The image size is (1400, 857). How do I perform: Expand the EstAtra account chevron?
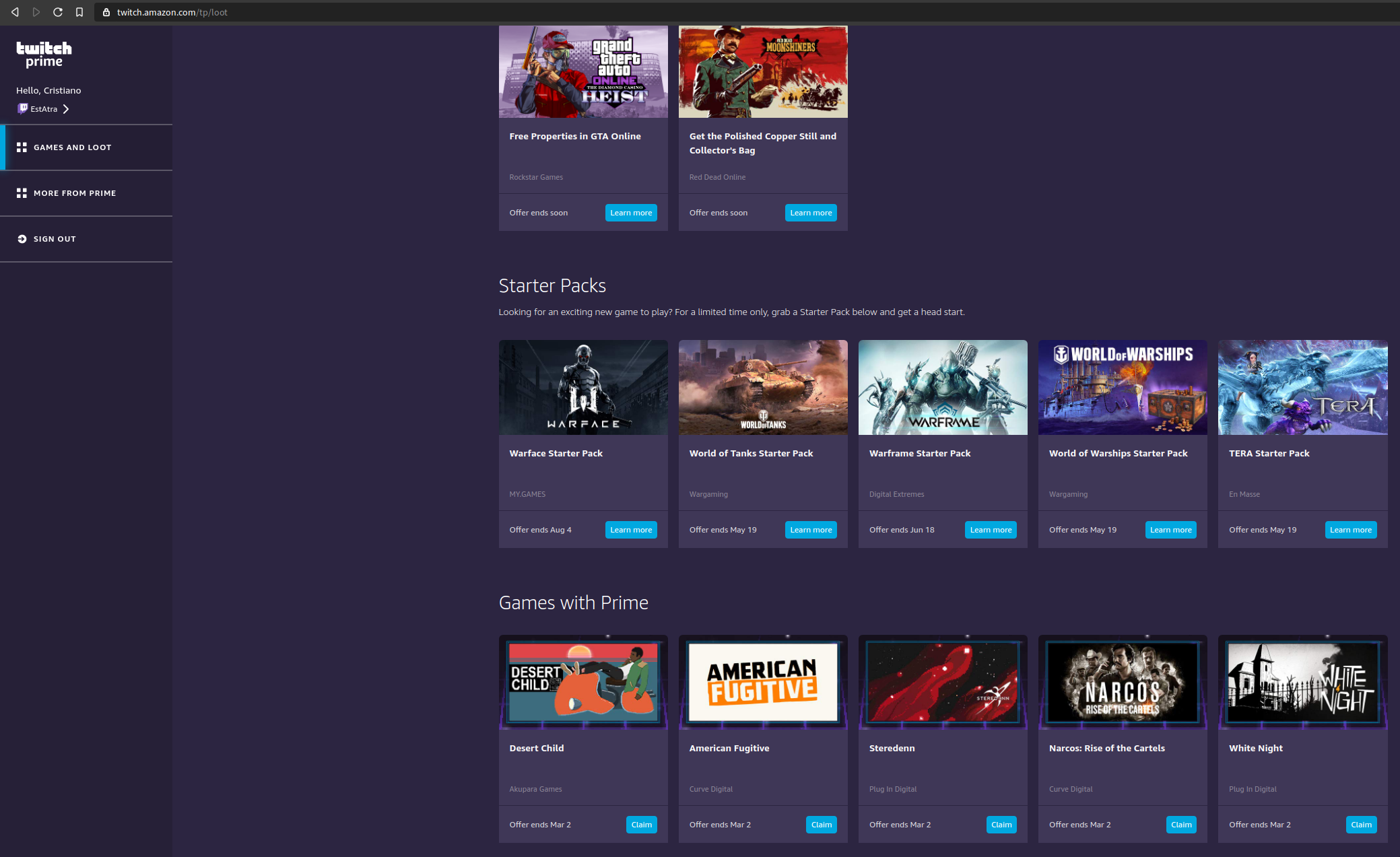(x=66, y=108)
